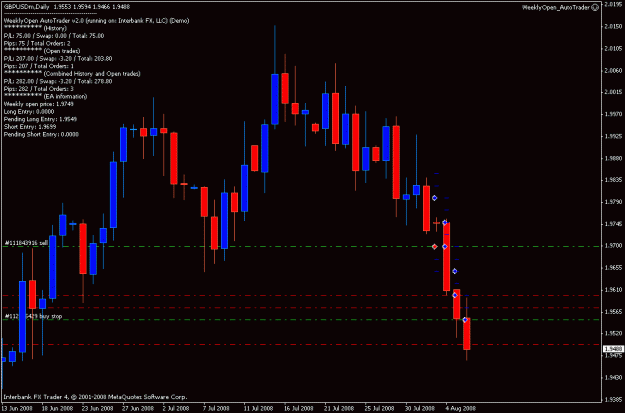This screenshot has width=625, height=413.
Task: Select the blue diamond on the sell order line
Action: tap(445, 247)
